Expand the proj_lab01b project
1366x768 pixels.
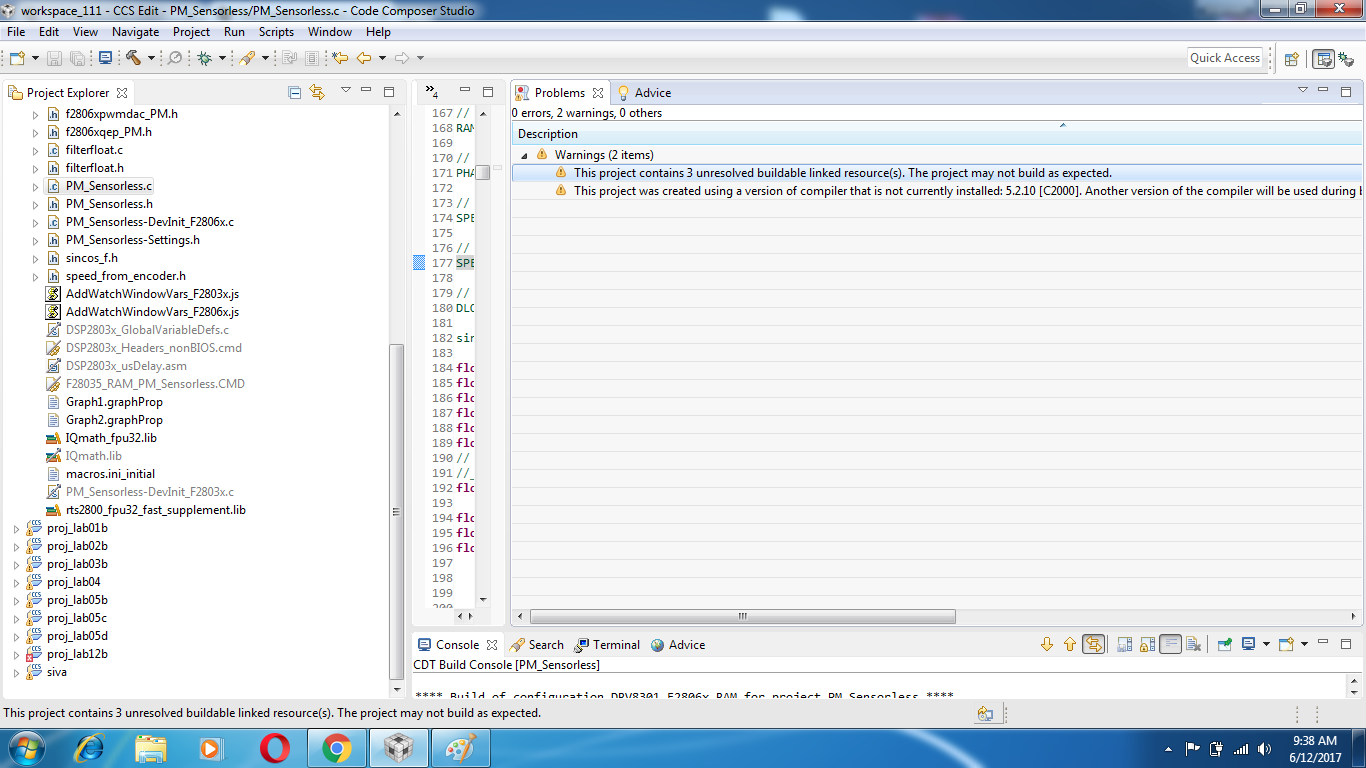(x=16, y=529)
